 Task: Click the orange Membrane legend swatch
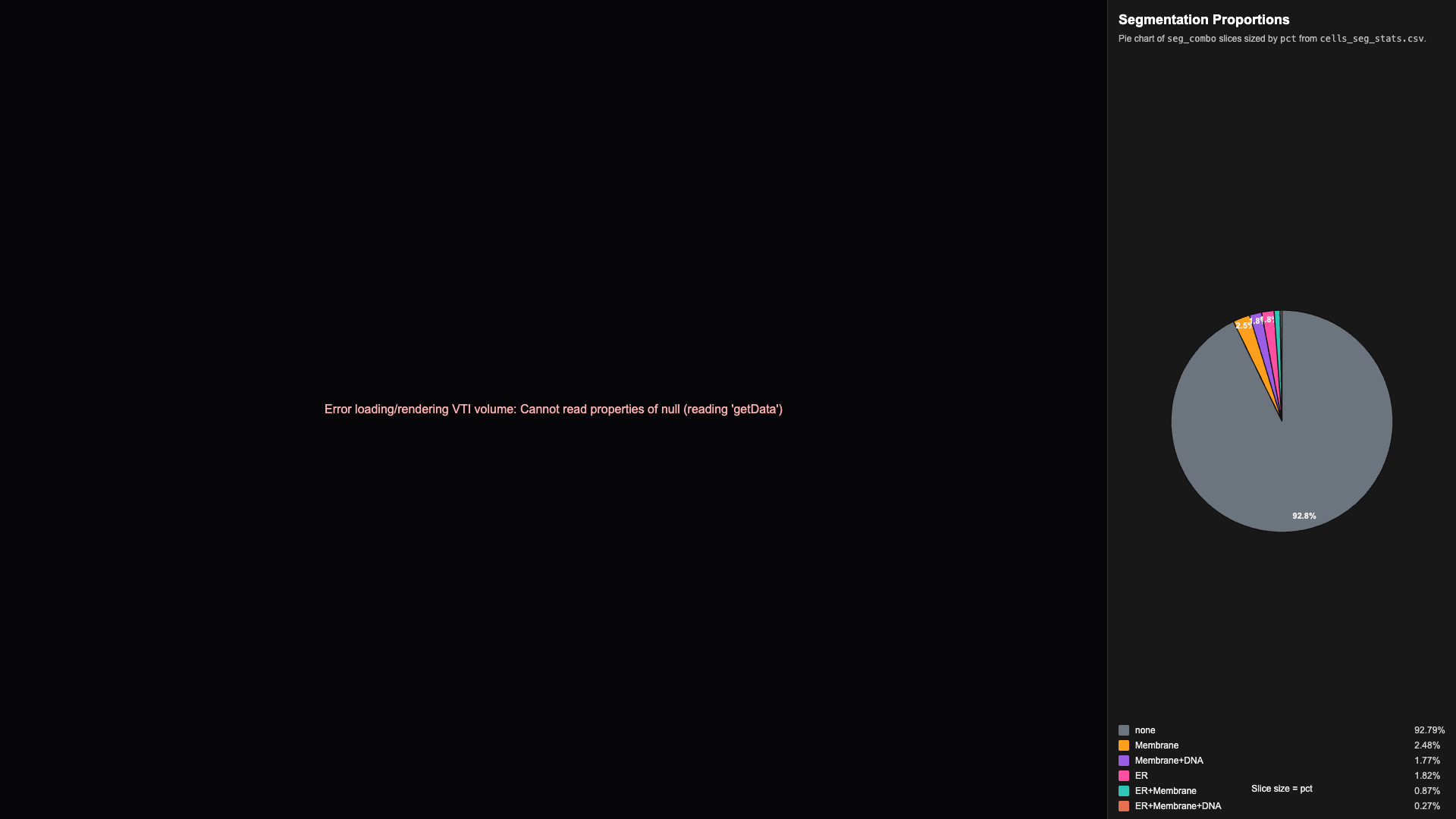pos(1124,745)
